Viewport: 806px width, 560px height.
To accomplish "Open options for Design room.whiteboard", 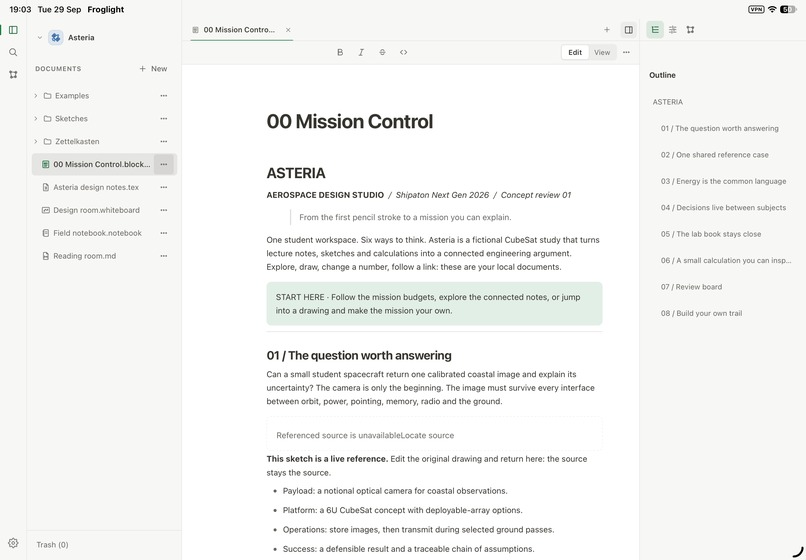I will click(x=163, y=210).
